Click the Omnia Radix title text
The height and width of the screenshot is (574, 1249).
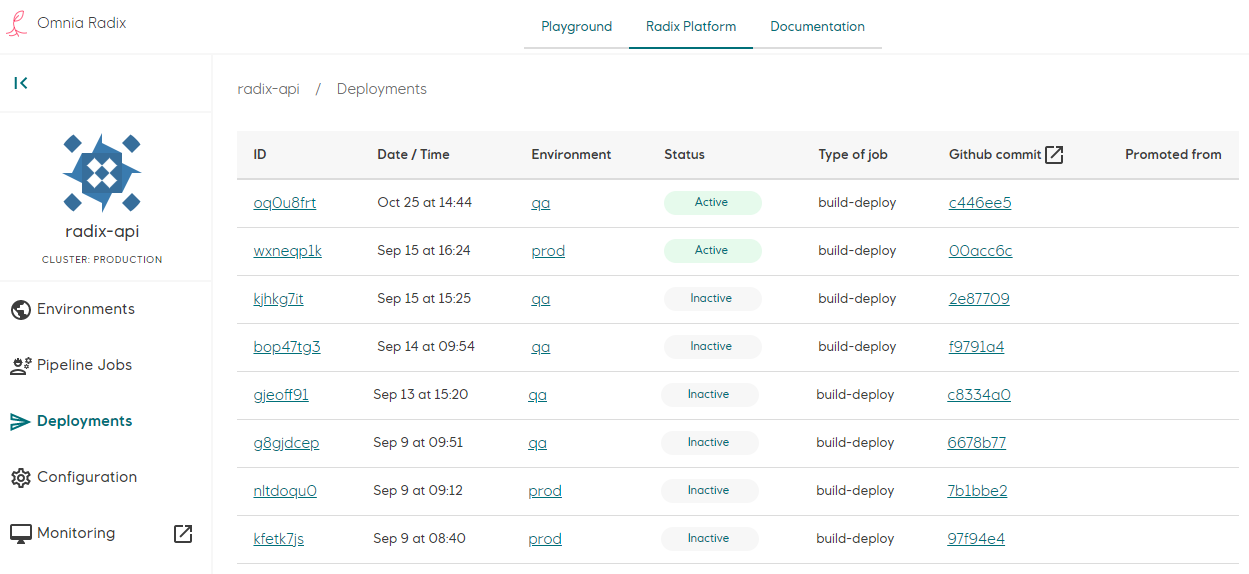82,23
